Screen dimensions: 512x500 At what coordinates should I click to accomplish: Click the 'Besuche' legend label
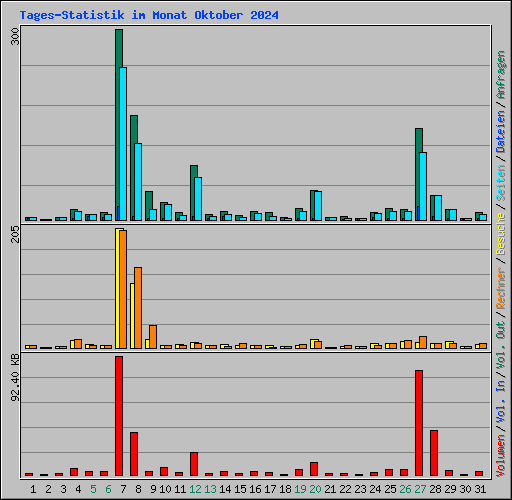click(501, 234)
